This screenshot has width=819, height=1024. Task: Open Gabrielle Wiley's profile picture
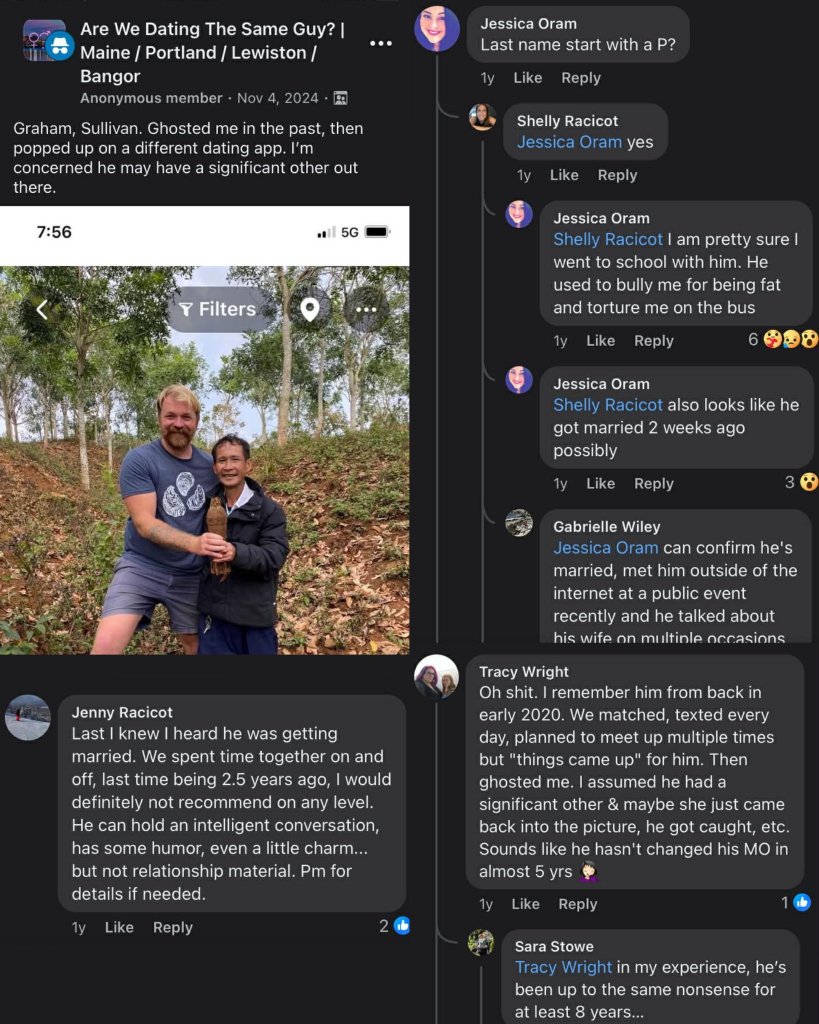[519, 523]
